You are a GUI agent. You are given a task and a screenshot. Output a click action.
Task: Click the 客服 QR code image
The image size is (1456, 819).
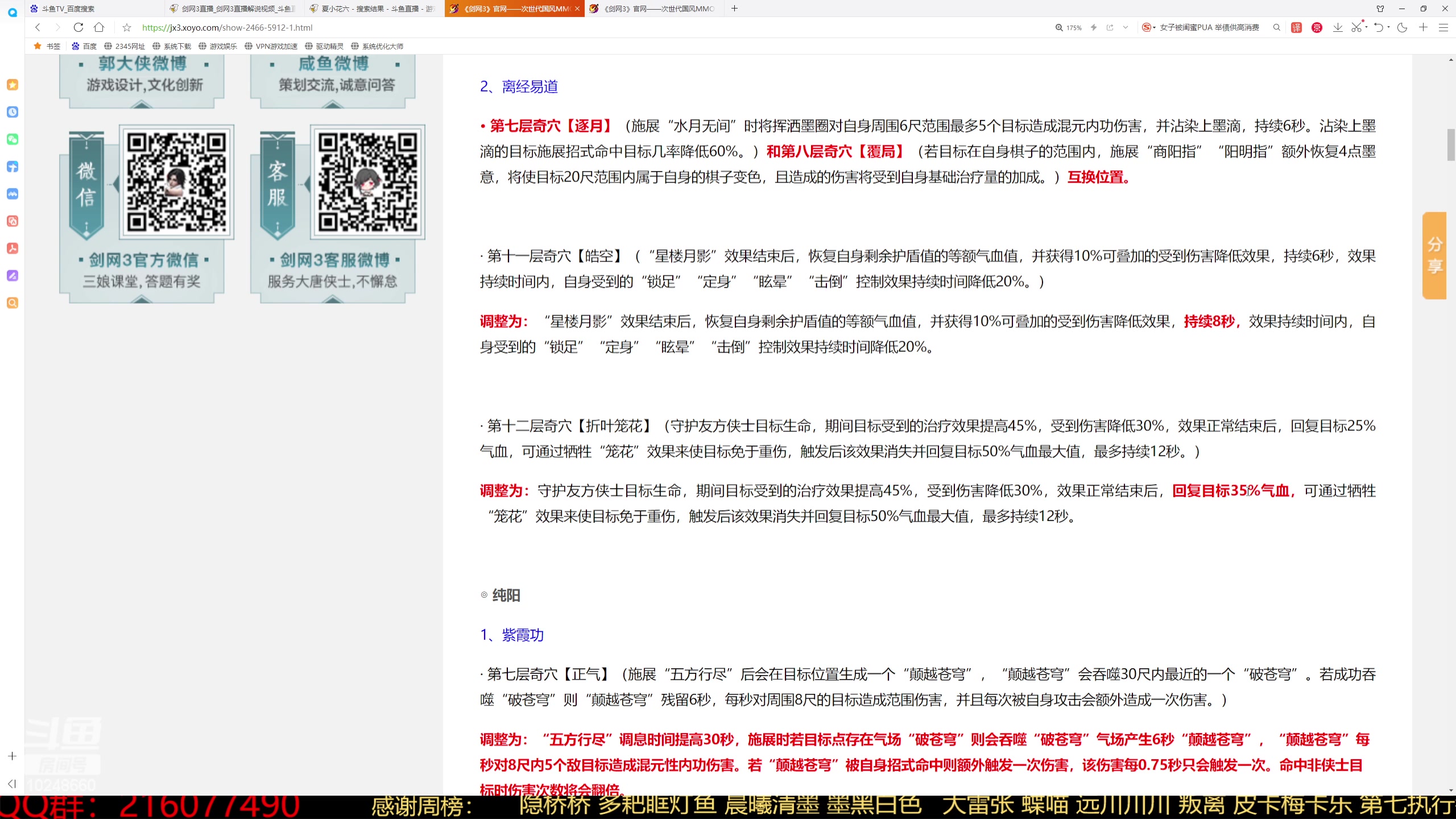tap(367, 181)
